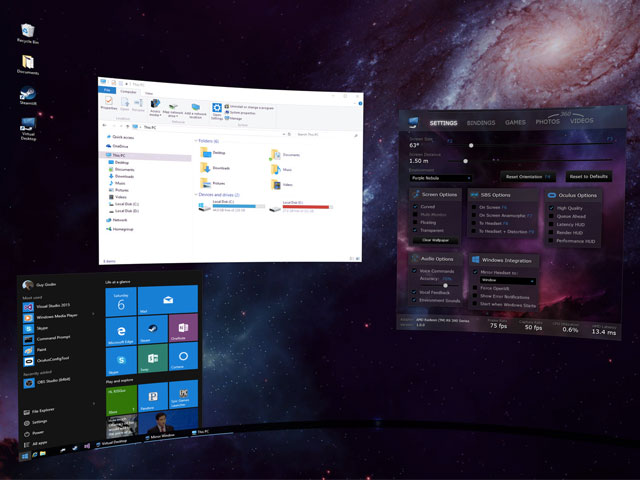Viewport: 640px width, 480px height.
Task: Open the Mail tile in Start menu
Action: [168, 300]
